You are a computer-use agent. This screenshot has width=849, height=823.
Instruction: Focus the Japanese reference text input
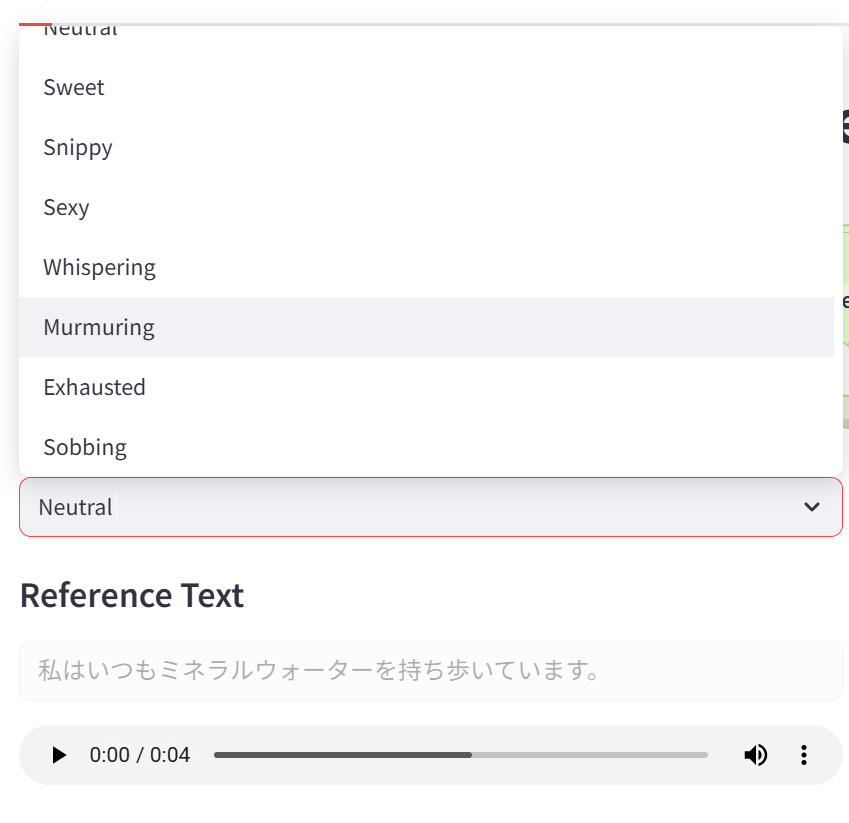430,670
